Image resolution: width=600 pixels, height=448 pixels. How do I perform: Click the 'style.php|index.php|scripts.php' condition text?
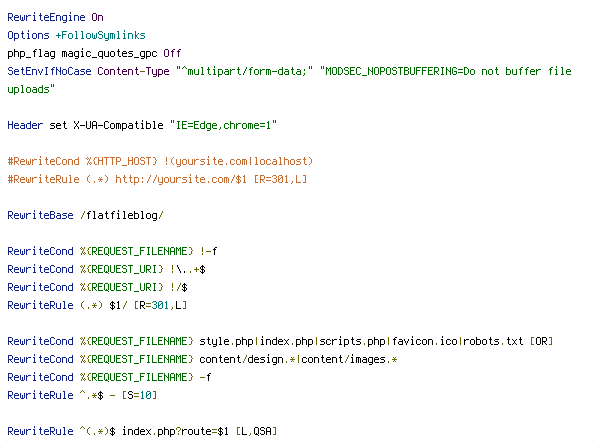[292, 341]
